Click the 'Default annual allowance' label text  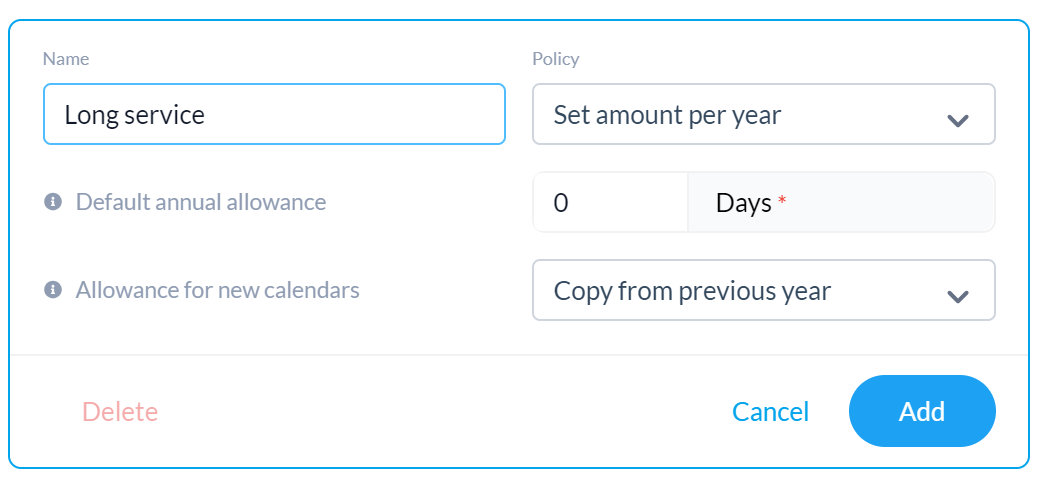pos(201,202)
